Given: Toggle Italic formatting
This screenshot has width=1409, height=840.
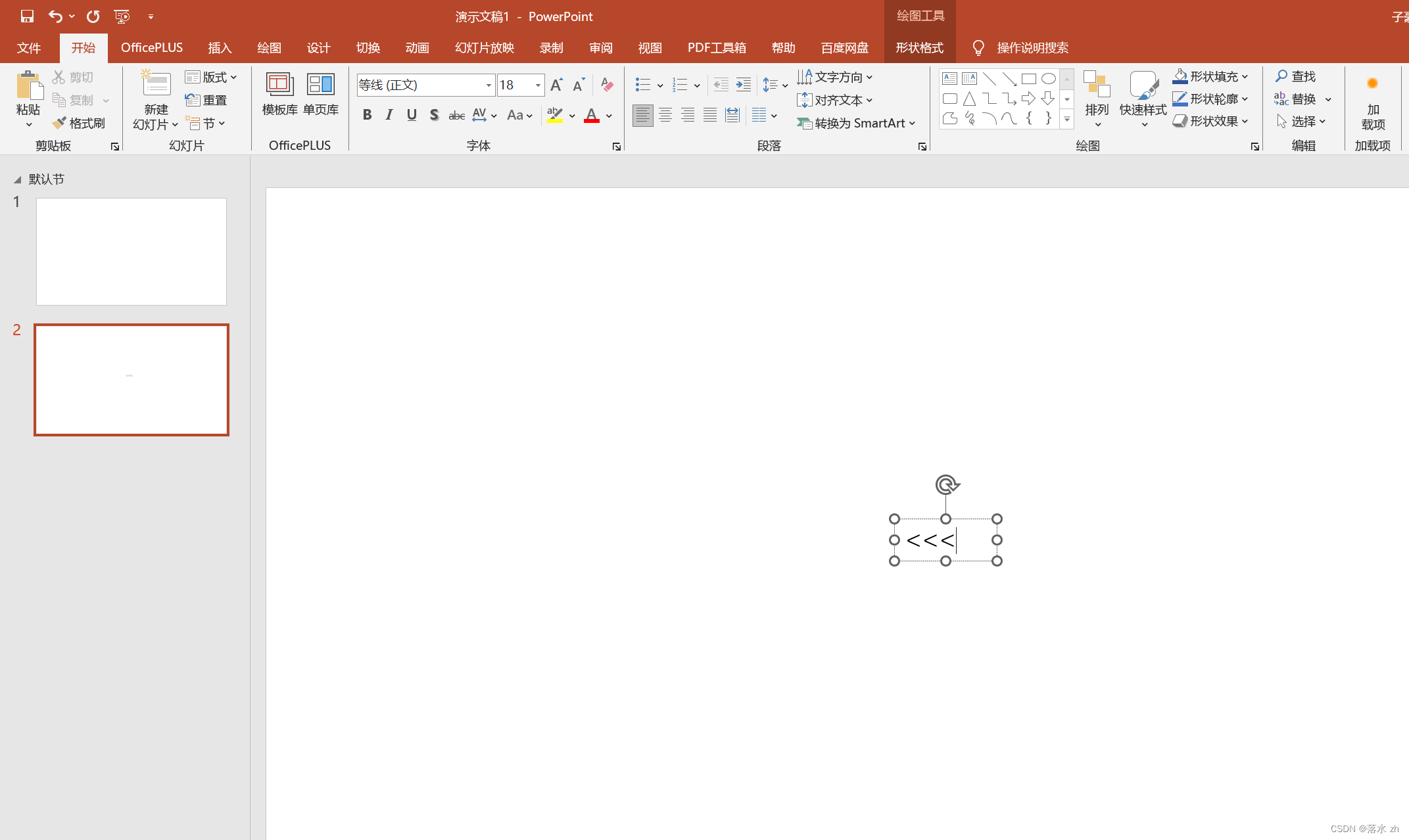Looking at the screenshot, I should coord(389,115).
